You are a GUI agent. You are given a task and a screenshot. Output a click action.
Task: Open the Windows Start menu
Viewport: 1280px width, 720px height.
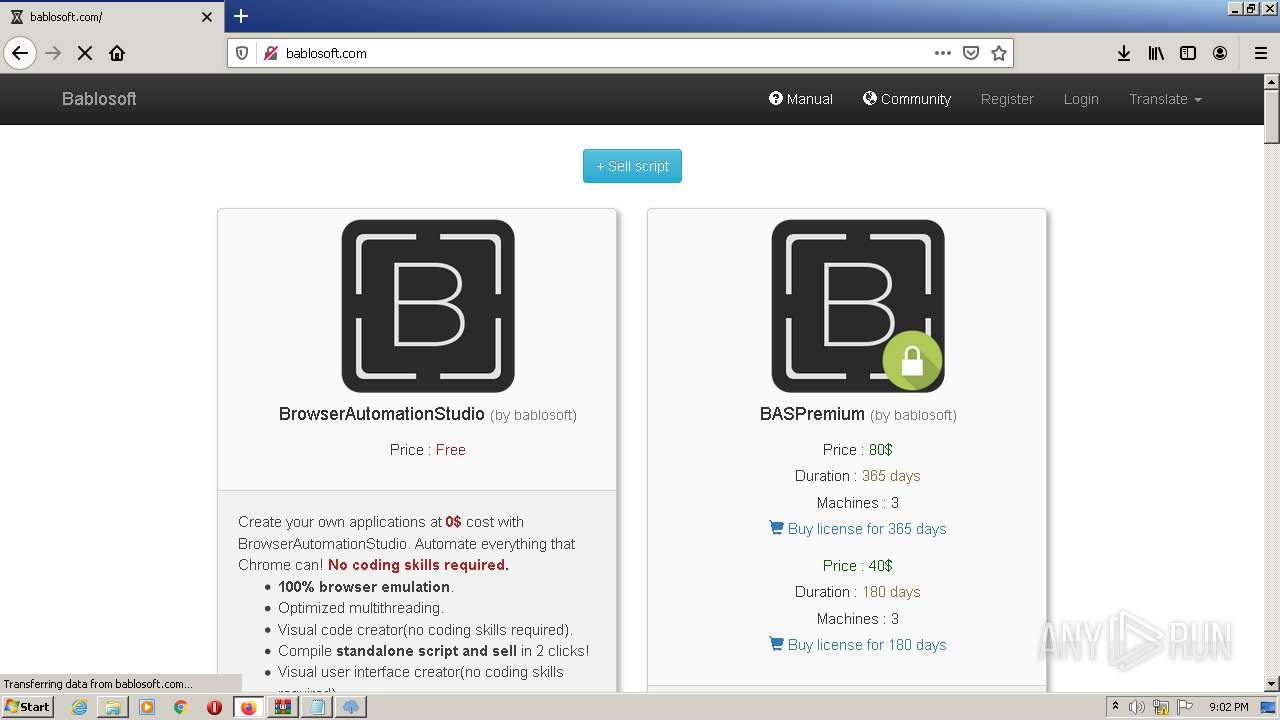pos(28,706)
